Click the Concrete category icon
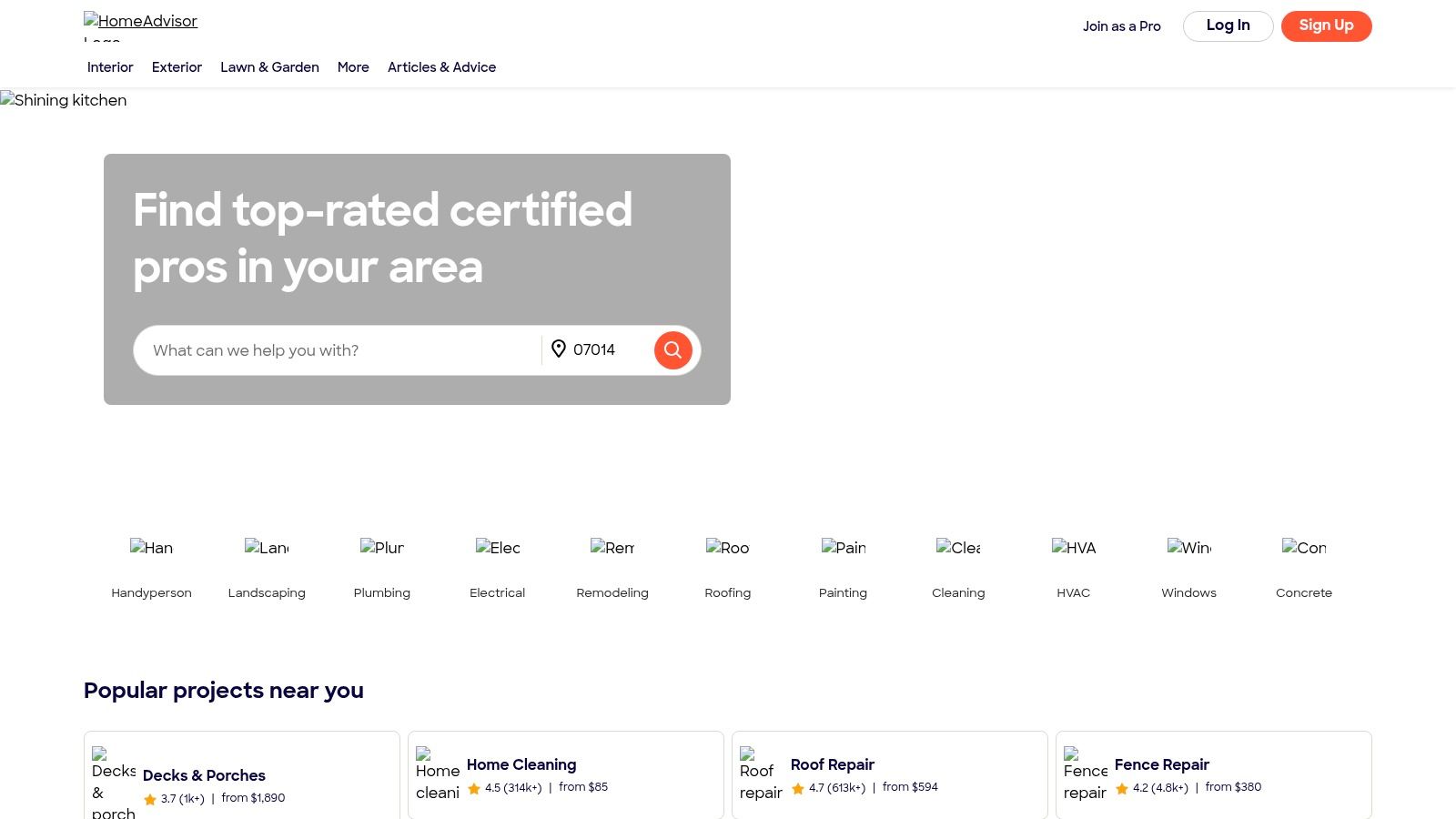 tap(1304, 548)
